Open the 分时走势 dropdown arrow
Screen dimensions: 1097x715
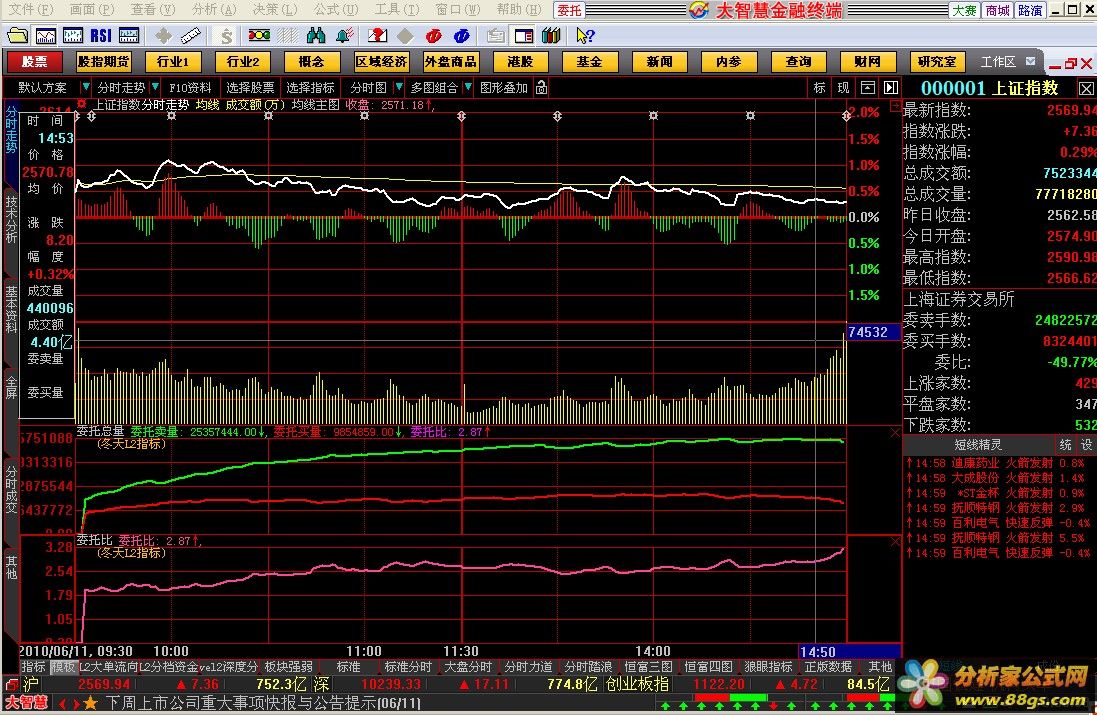tap(155, 87)
